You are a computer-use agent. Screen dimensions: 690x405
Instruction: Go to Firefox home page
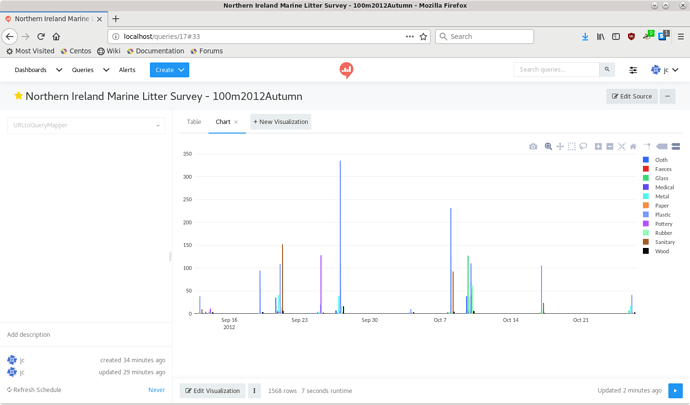[56, 37]
